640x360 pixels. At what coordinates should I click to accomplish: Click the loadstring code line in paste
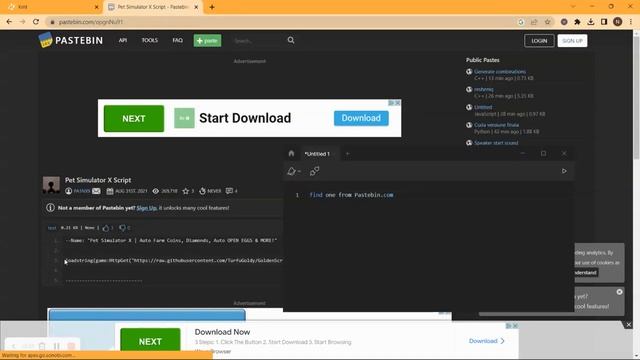[173, 260]
